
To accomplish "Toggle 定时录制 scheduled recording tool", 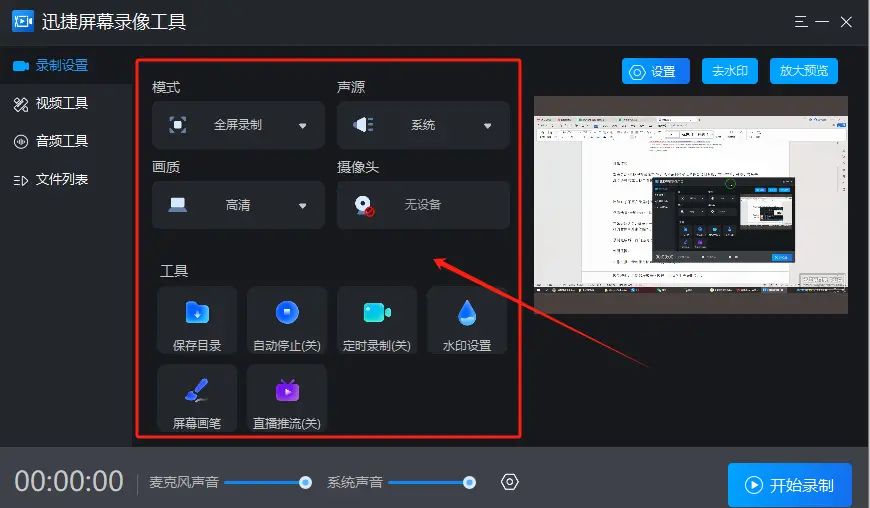I will coord(377,320).
